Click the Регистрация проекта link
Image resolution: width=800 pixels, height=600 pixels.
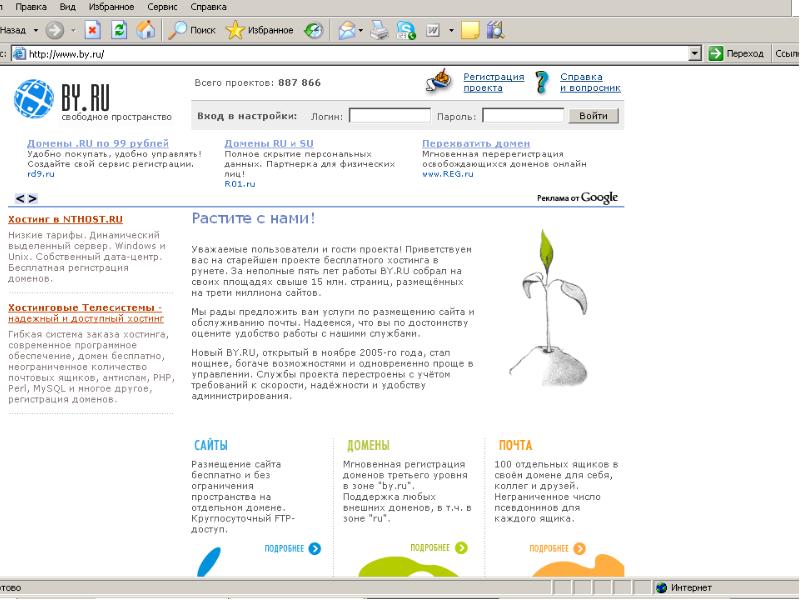(x=493, y=82)
